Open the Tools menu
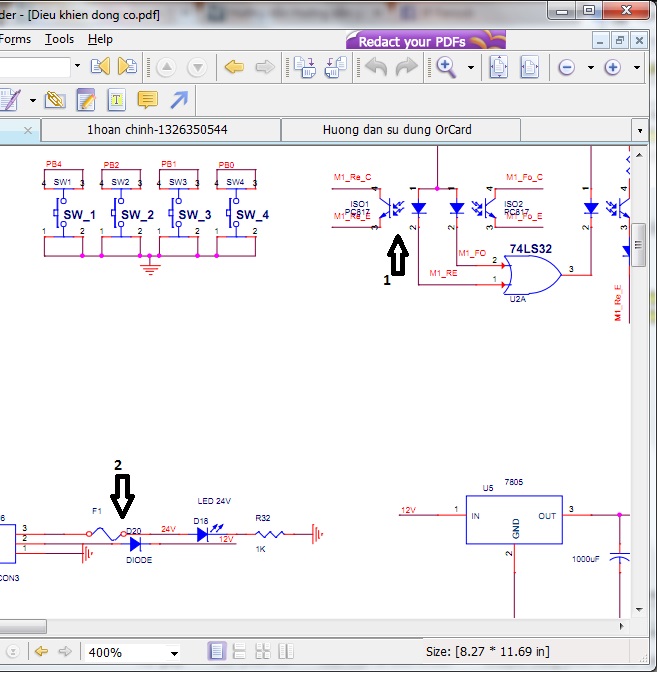The width and height of the screenshot is (658, 679). pos(59,39)
